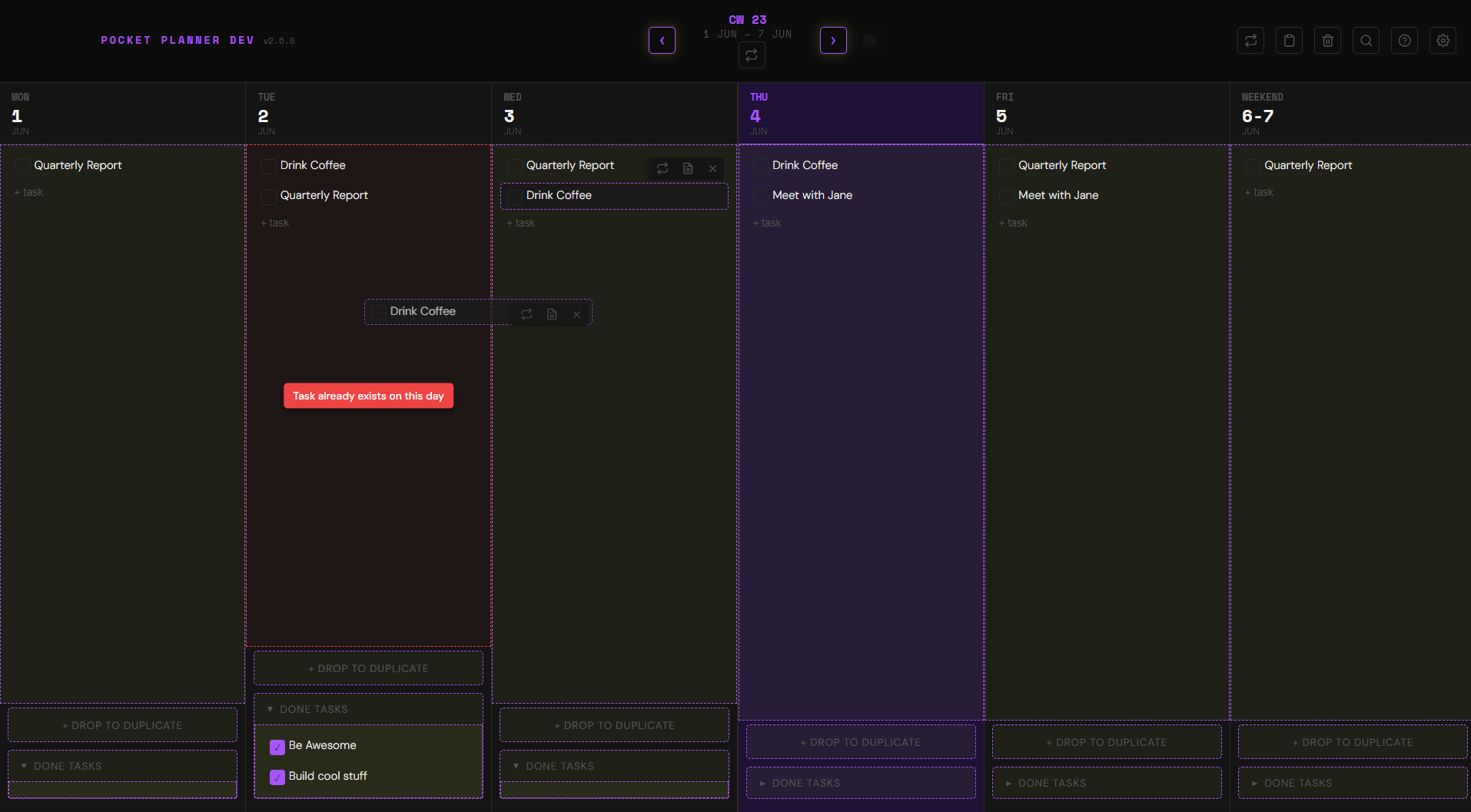Open settings with the gear icon
The height and width of the screenshot is (812, 1471).
point(1443,41)
